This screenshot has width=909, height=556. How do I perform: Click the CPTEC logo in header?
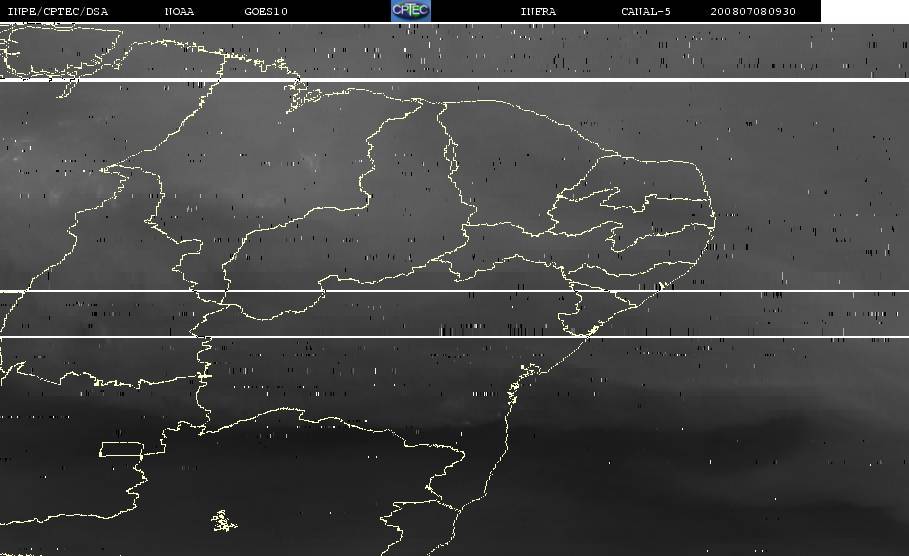click(411, 10)
